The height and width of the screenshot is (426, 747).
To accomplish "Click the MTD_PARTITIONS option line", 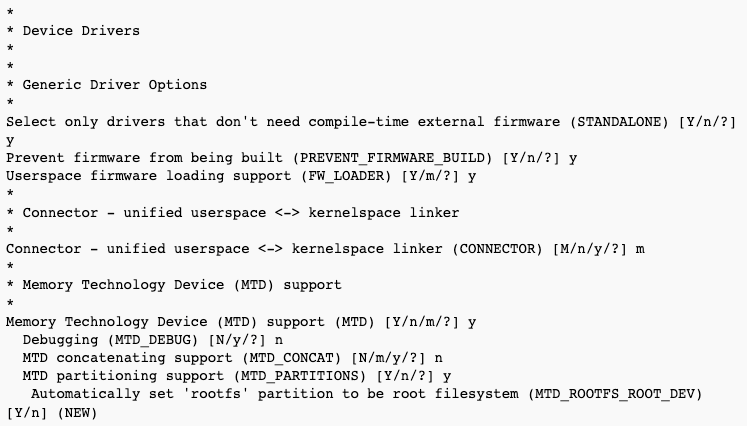I will point(237,376).
